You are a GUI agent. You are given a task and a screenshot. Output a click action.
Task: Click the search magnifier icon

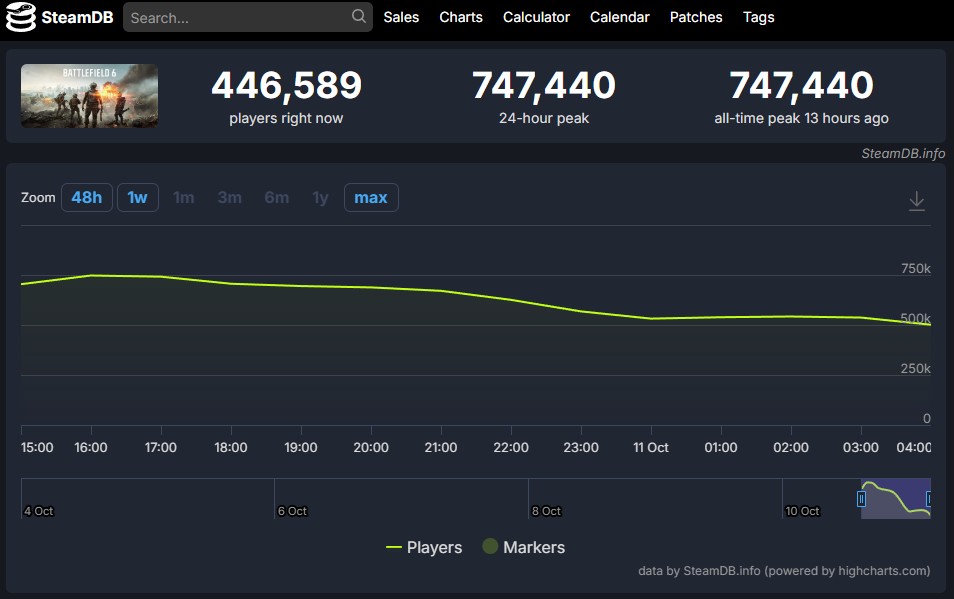[x=359, y=17]
